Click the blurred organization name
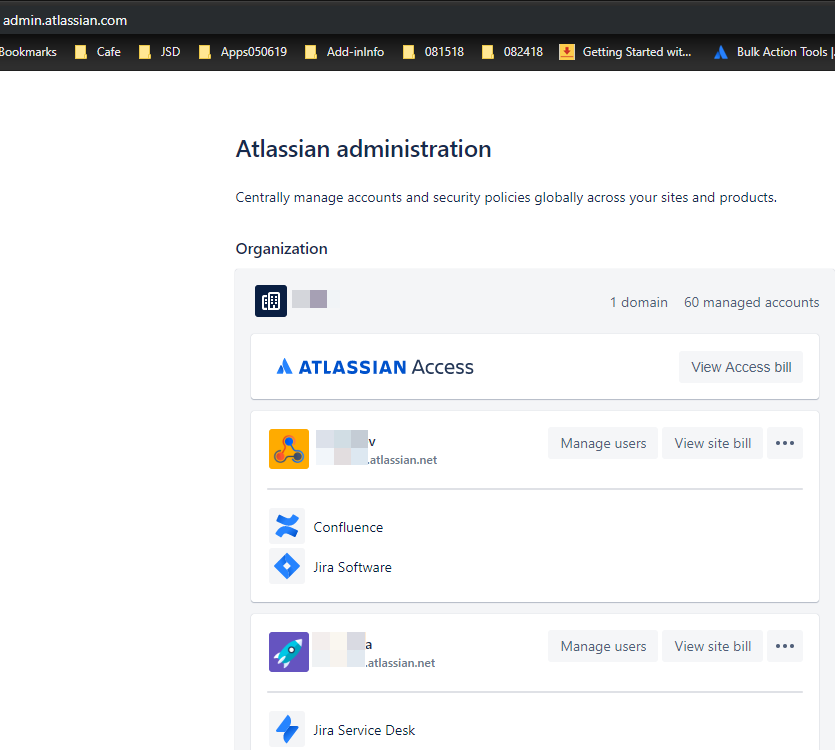Screen dimensions: 835x750 (x=314, y=299)
